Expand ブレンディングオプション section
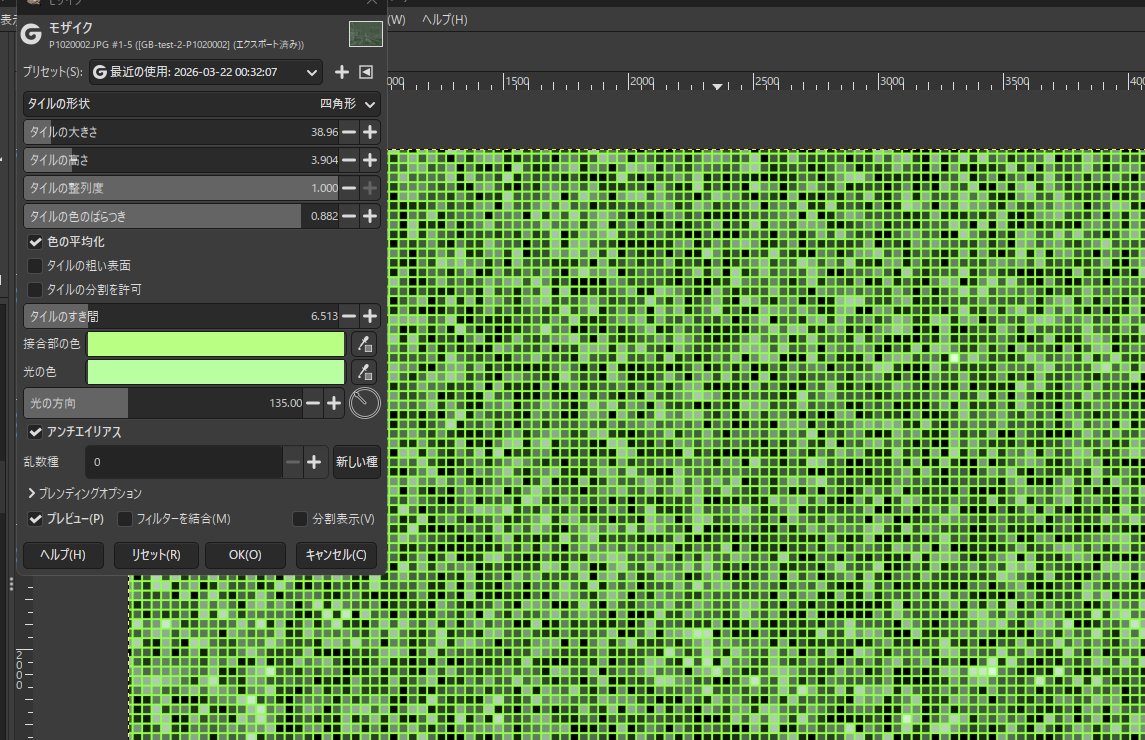 (x=85, y=494)
